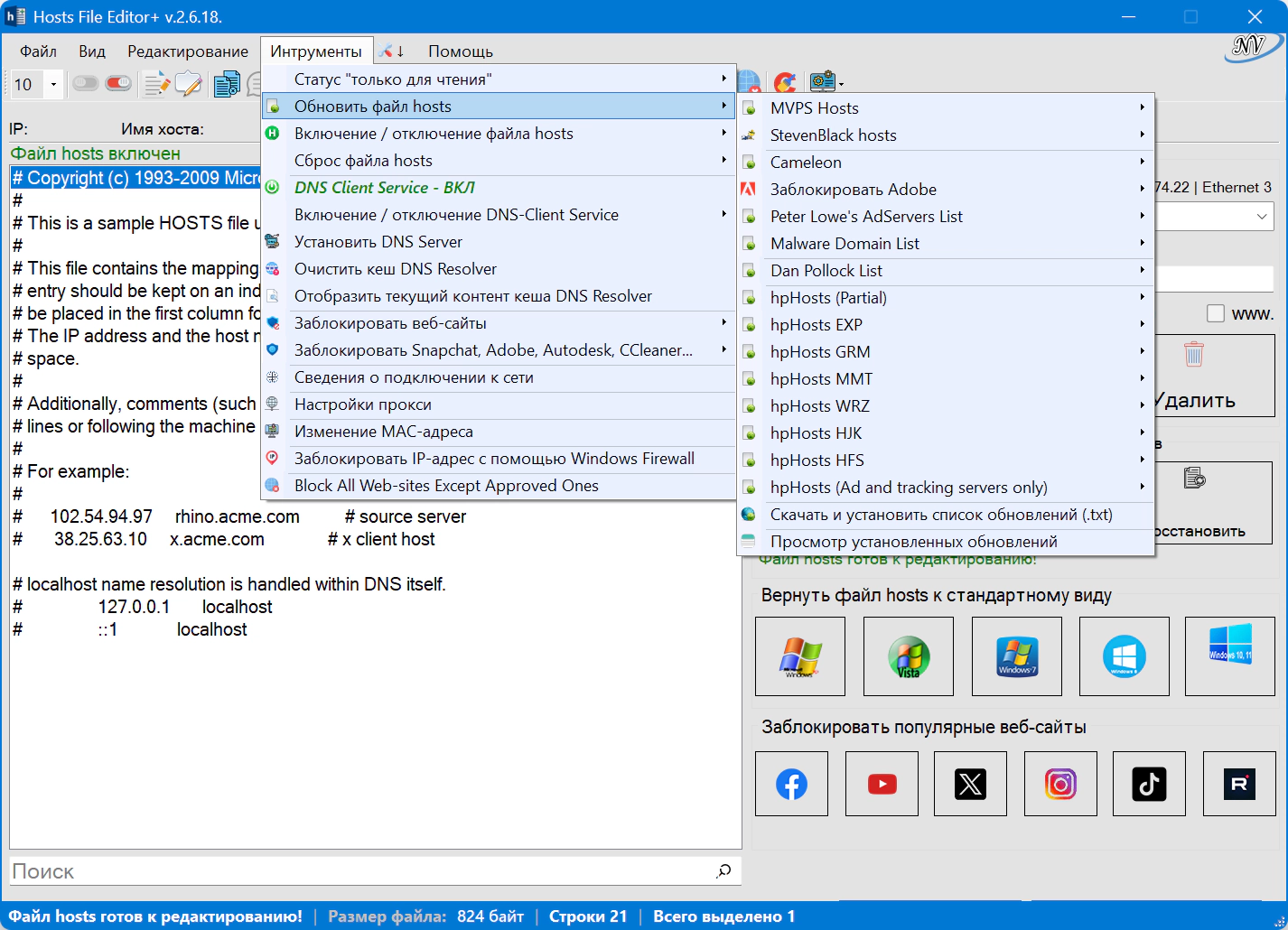Select Установить DNS Server
The height and width of the screenshot is (930, 1288).
[499, 242]
